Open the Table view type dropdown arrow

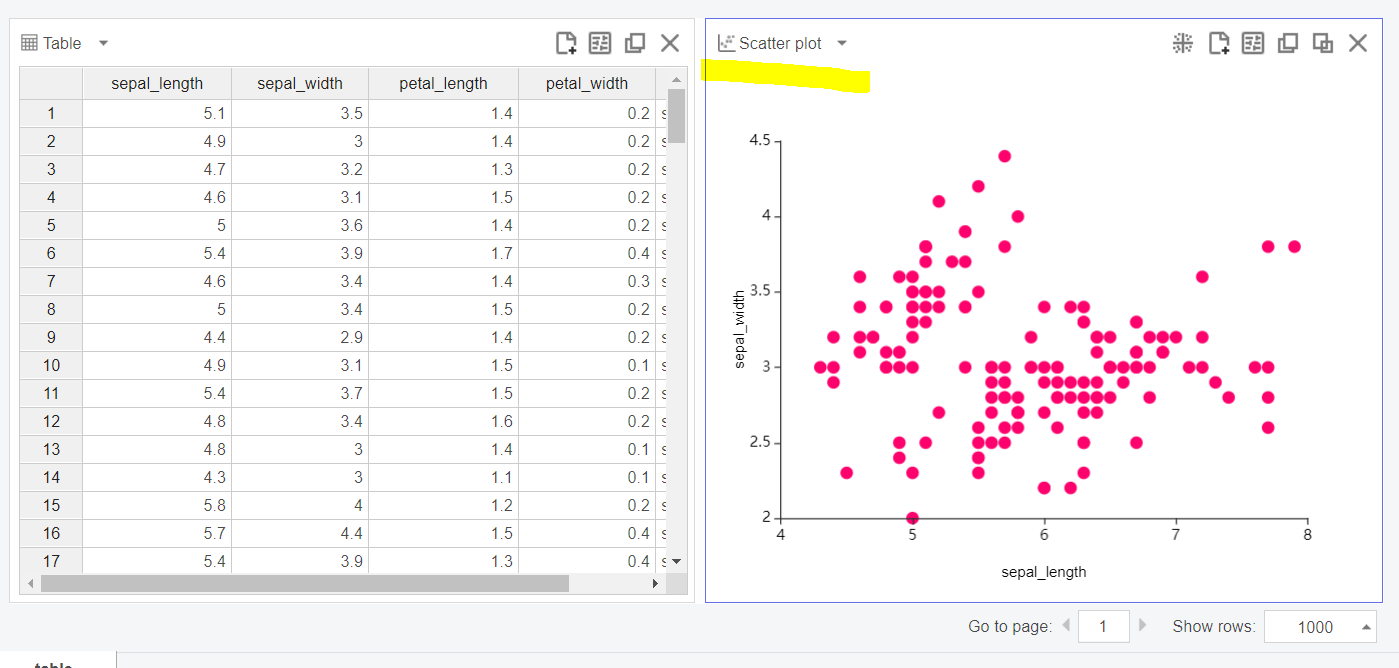pos(103,43)
